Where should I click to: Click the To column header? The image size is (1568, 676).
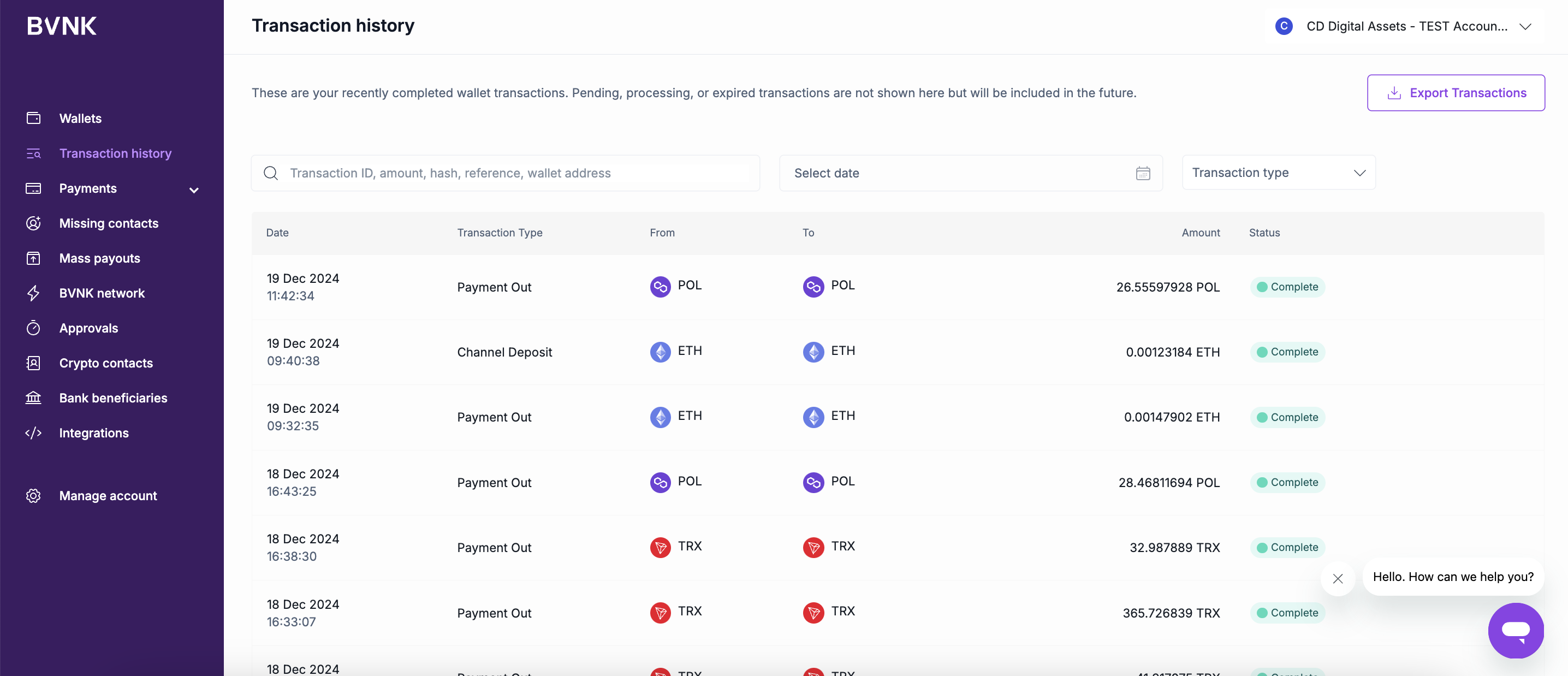click(x=807, y=233)
